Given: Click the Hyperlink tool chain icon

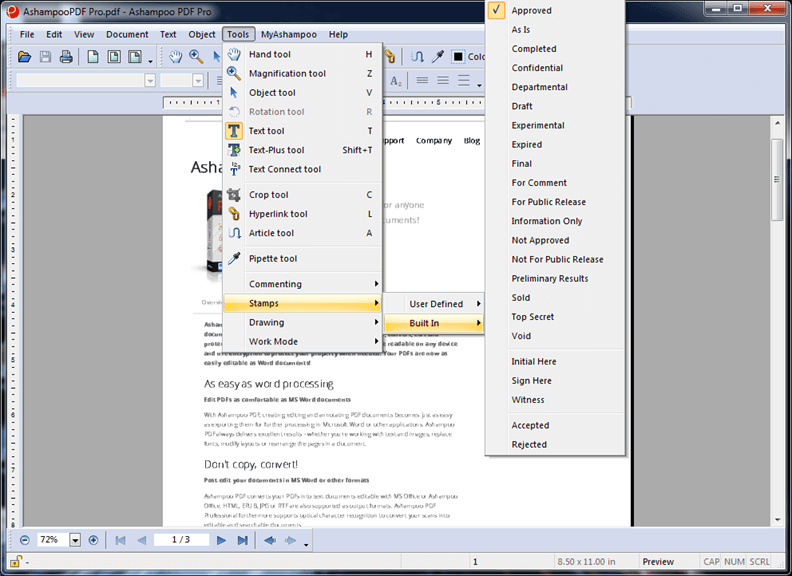Looking at the screenshot, I should coord(234,214).
